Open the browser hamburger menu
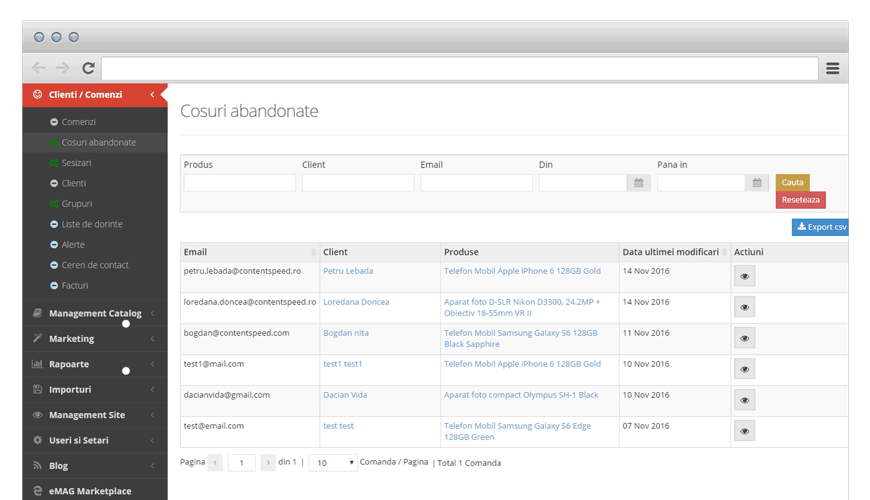The width and height of the screenshot is (870, 500). [x=832, y=68]
